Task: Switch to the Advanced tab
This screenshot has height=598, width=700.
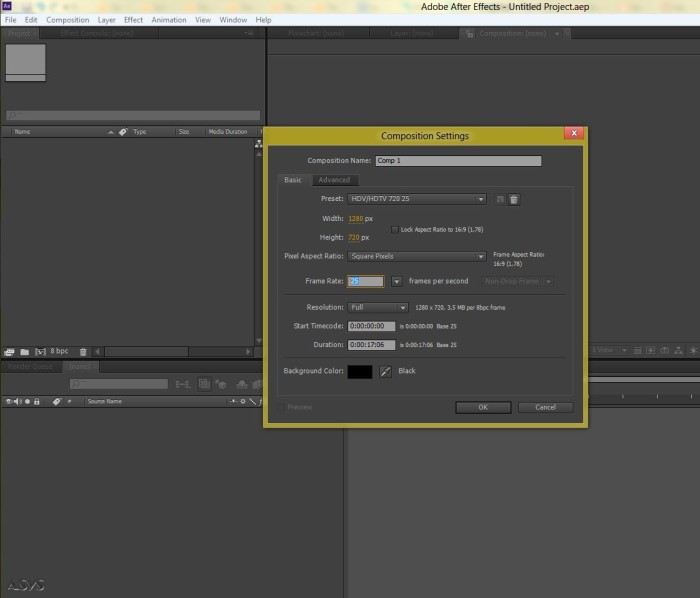Action: [x=334, y=180]
